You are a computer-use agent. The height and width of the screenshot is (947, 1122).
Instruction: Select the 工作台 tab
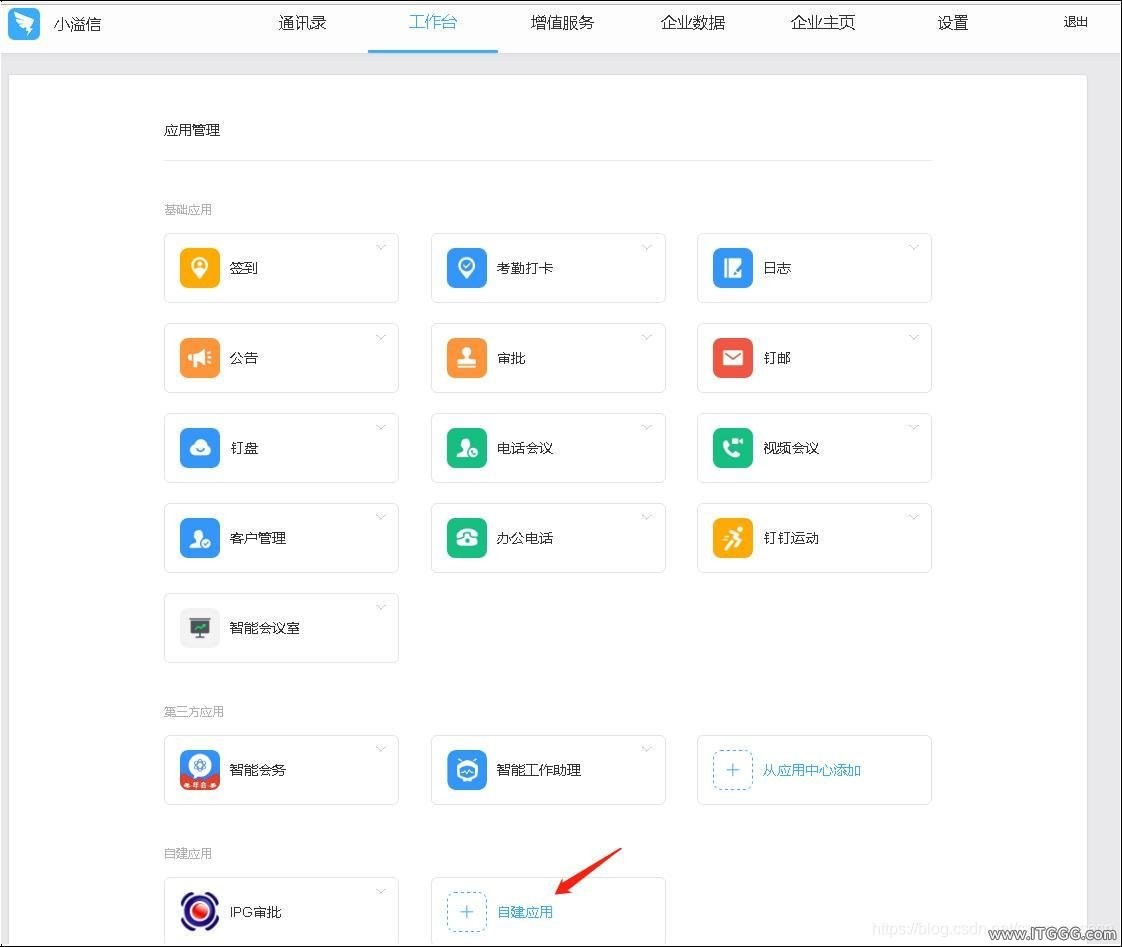(x=432, y=23)
